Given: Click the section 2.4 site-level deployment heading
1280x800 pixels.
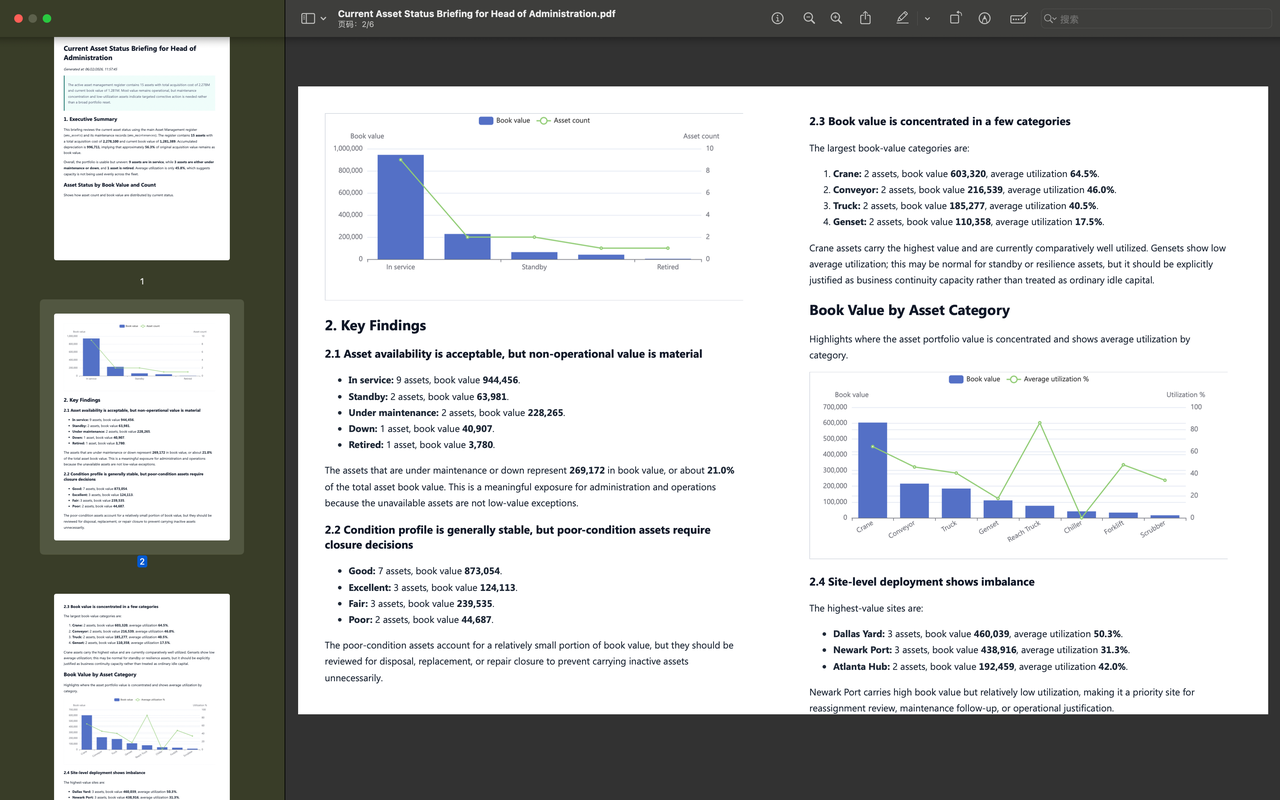Looking at the screenshot, I should pos(922,582).
